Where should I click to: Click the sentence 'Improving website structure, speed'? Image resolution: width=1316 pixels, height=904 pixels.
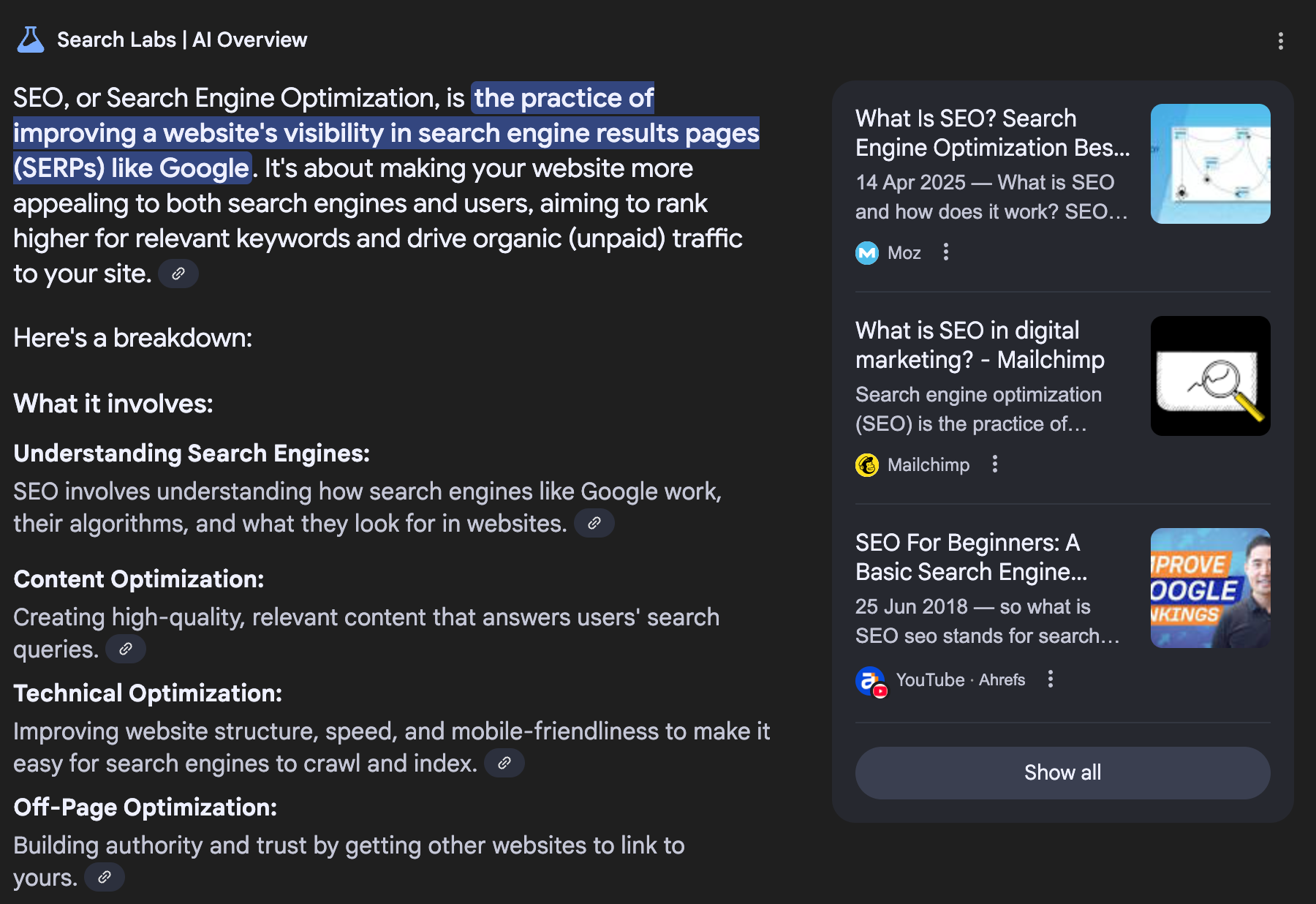click(x=392, y=747)
